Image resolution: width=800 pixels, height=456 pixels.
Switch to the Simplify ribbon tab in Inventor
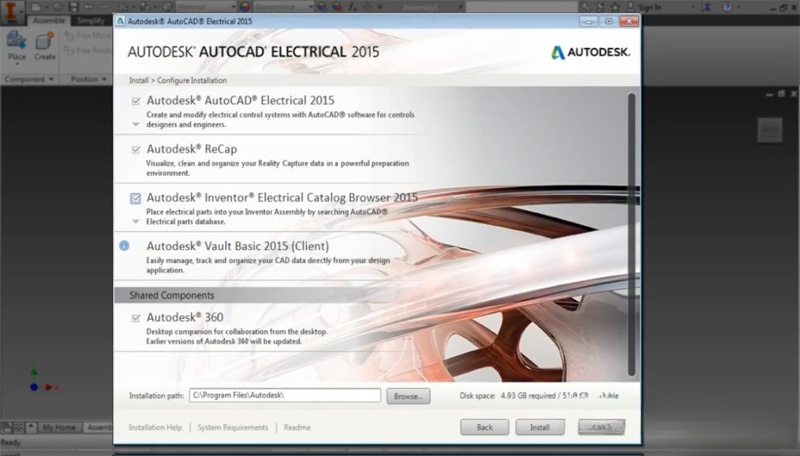click(91, 20)
